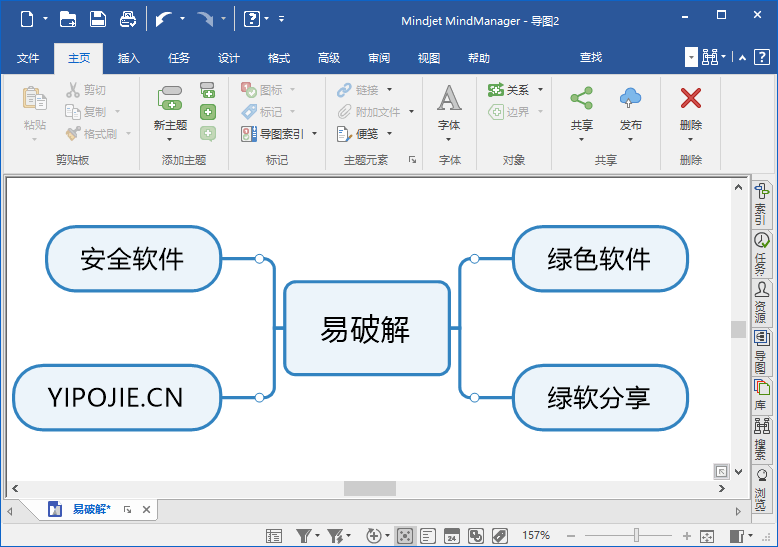Click the Publish (发布) cloud icon
The image size is (778, 547).
click(630, 98)
